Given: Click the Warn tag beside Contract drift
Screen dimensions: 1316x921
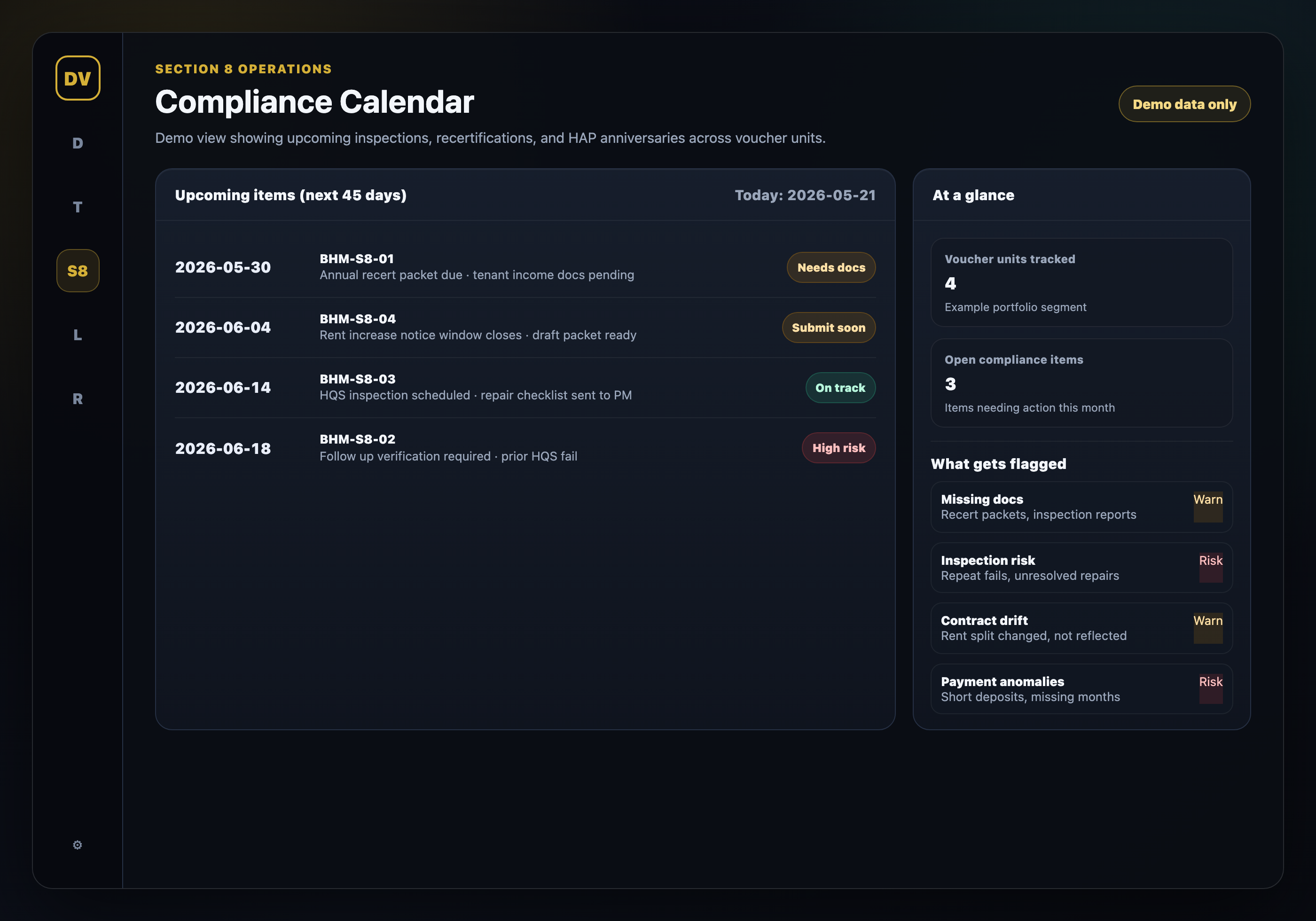Looking at the screenshot, I should click(1208, 628).
